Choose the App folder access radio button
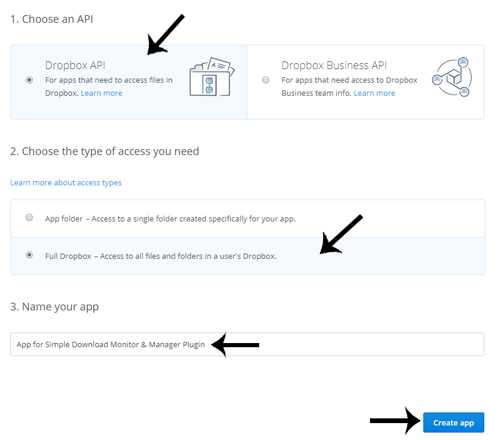 (29, 218)
